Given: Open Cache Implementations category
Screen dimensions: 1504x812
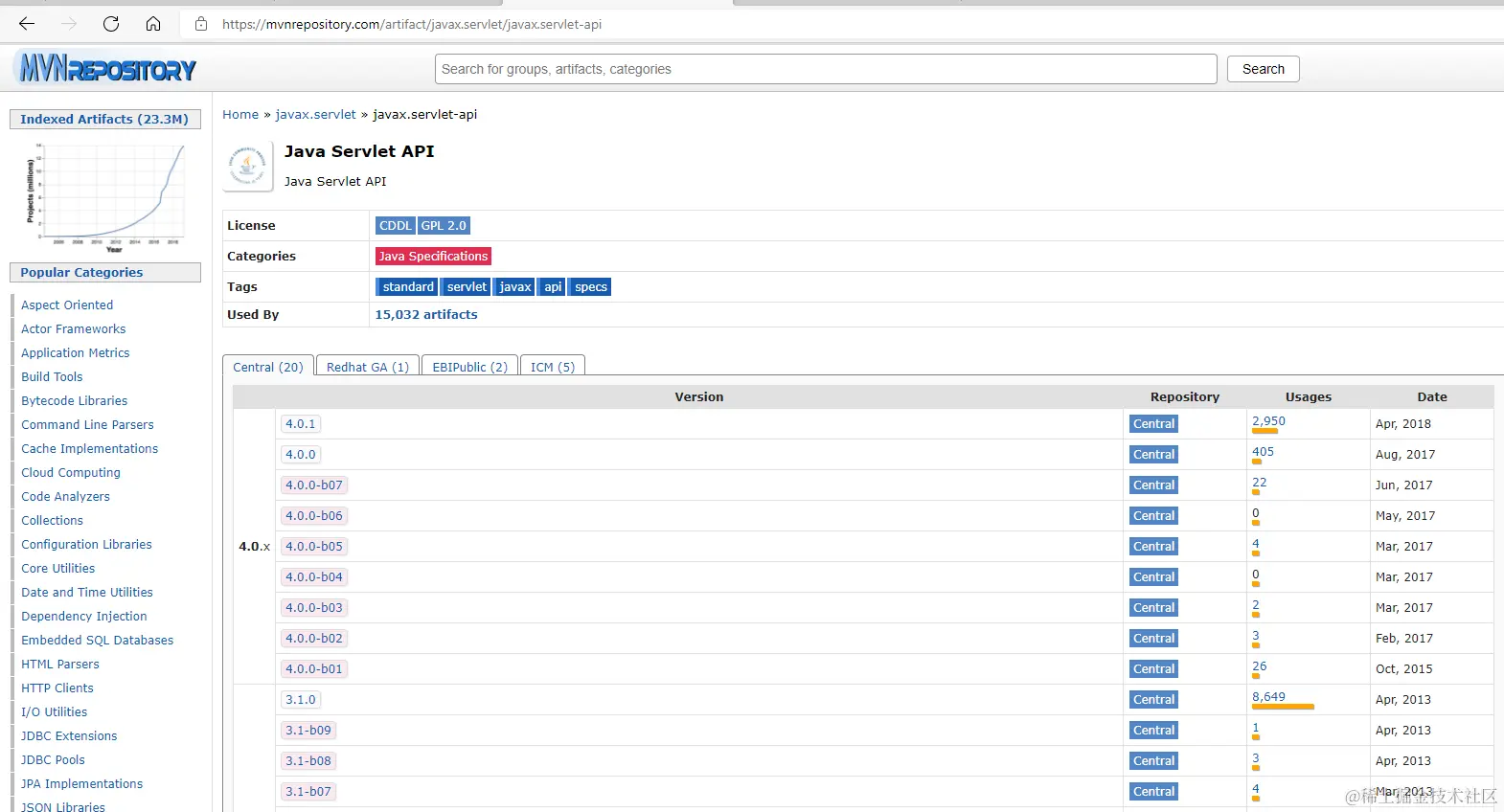Looking at the screenshot, I should [x=90, y=449].
